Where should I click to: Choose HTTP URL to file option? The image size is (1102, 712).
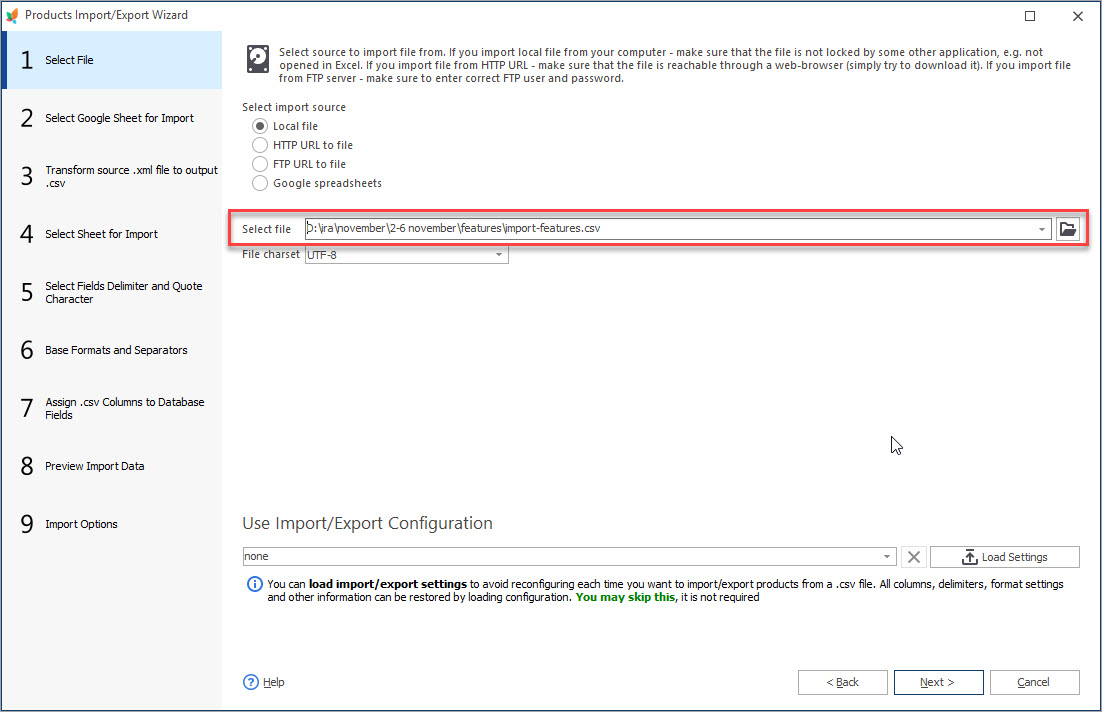point(260,145)
